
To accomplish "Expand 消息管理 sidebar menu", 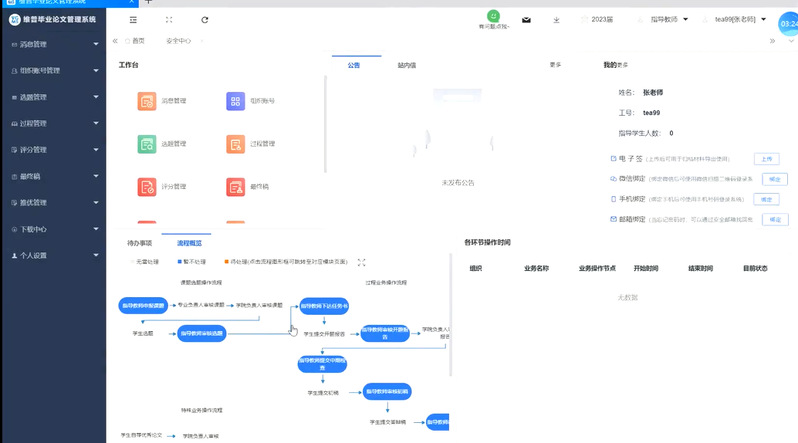I will click(x=53, y=44).
